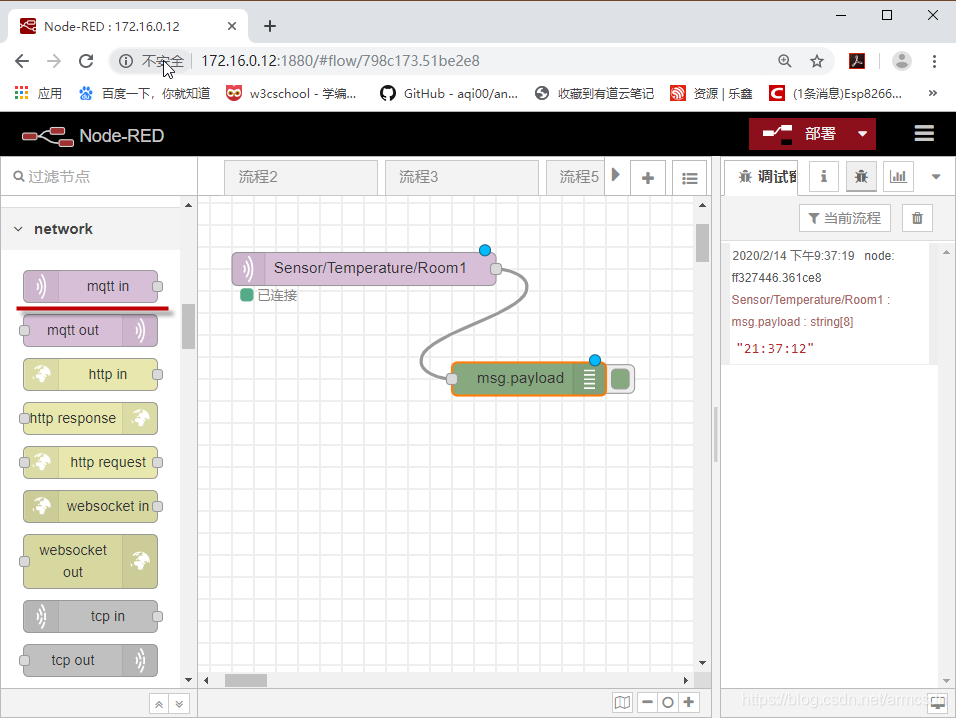The image size is (956, 718).
Task: Open the w3cschool bookmark
Action: [291, 93]
